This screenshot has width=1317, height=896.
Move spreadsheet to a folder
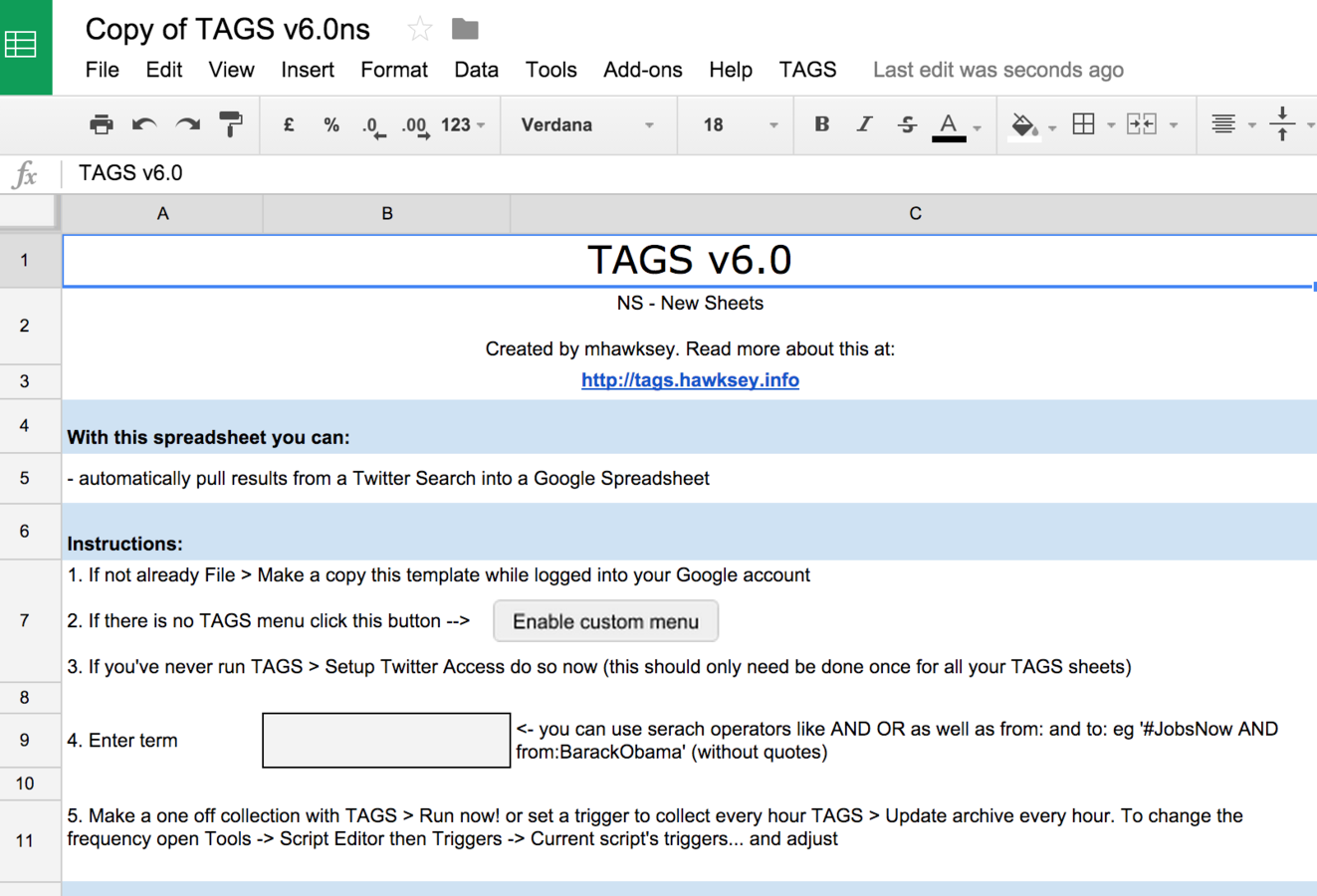(465, 29)
